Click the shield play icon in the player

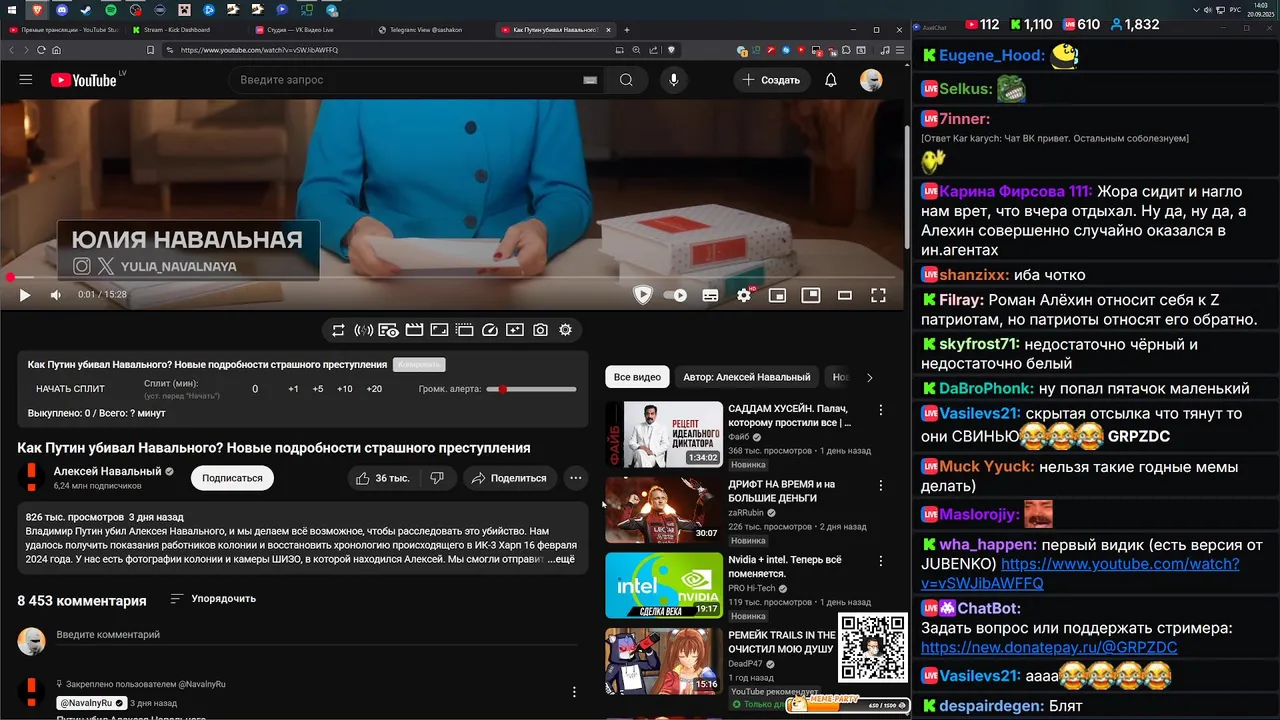(x=643, y=295)
